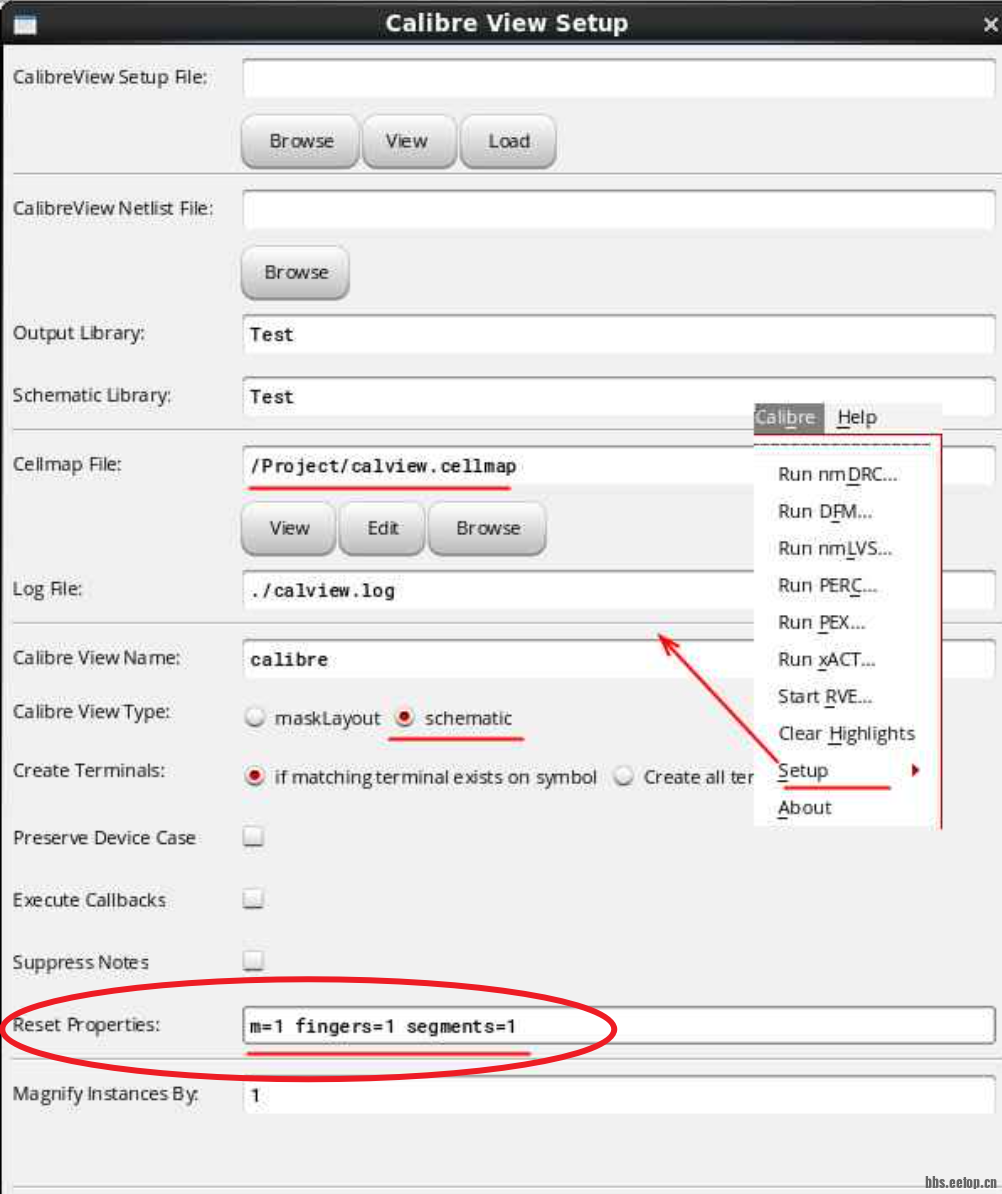Enable Suppress Notes checkbox

click(254, 961)
